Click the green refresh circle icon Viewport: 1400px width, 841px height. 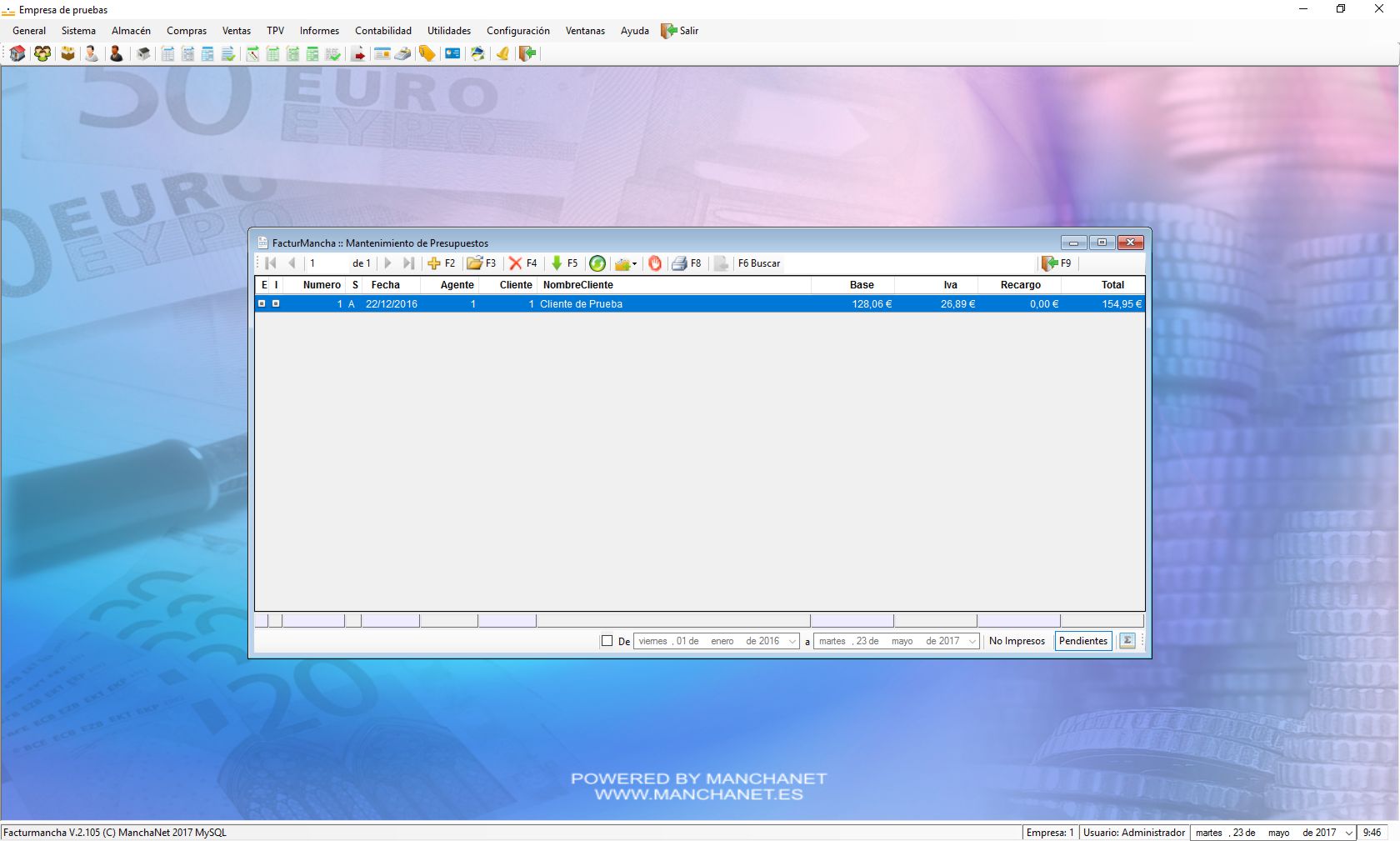click(x=597, y=263)
